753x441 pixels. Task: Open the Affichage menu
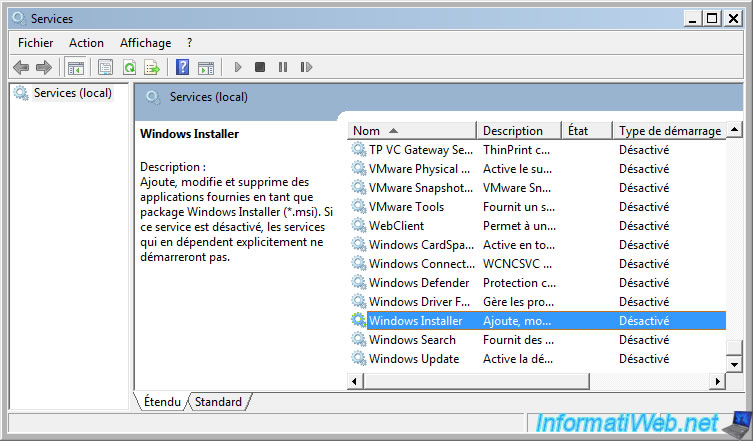(x=146, y=43)
